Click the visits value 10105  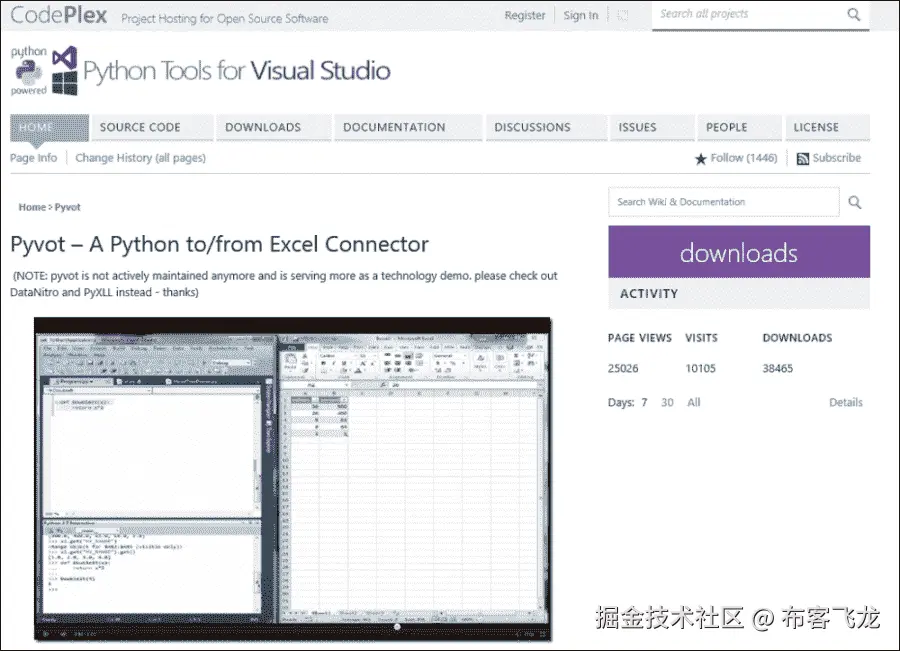point(700,369)
